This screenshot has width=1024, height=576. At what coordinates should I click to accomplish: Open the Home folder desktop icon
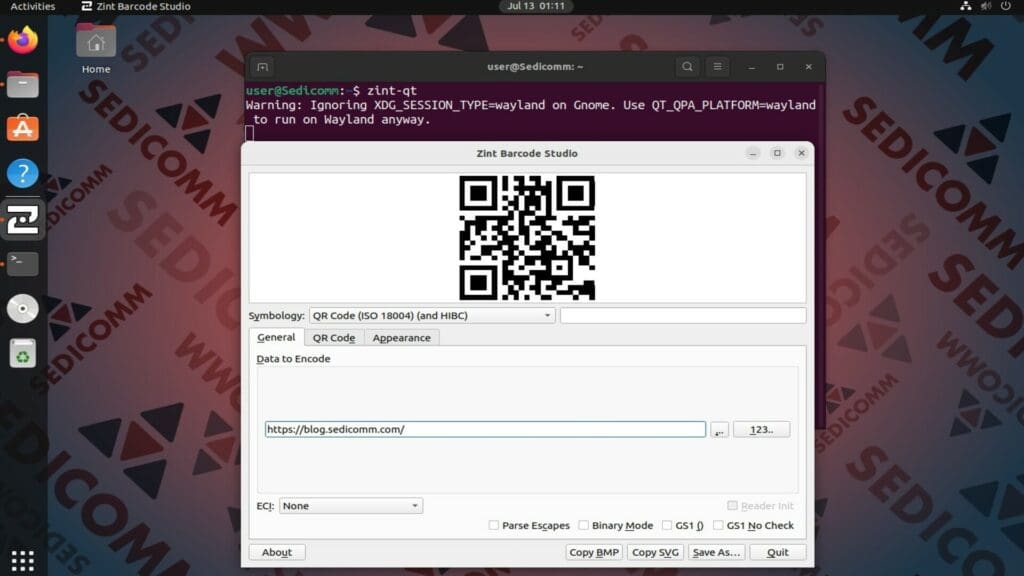tap(96, 49)
